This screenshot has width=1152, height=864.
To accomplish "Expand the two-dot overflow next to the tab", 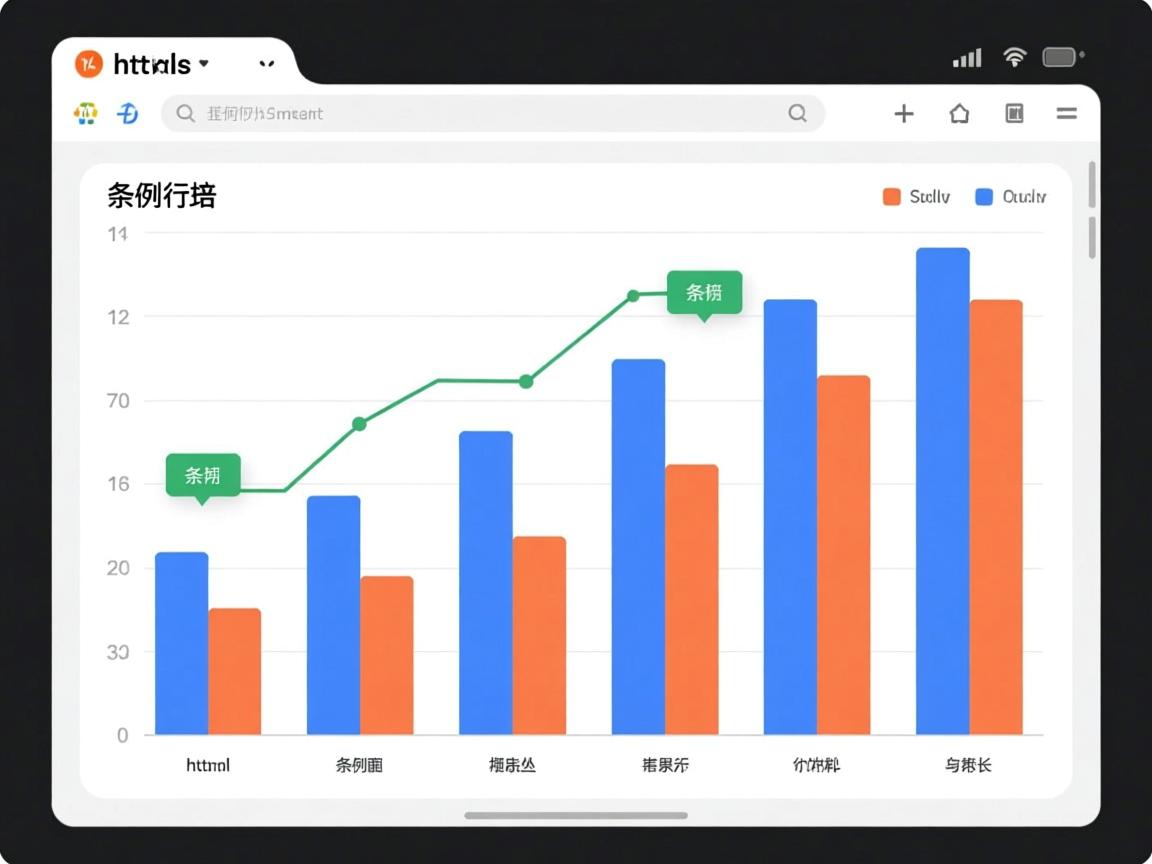I will (x=266, y=63).
